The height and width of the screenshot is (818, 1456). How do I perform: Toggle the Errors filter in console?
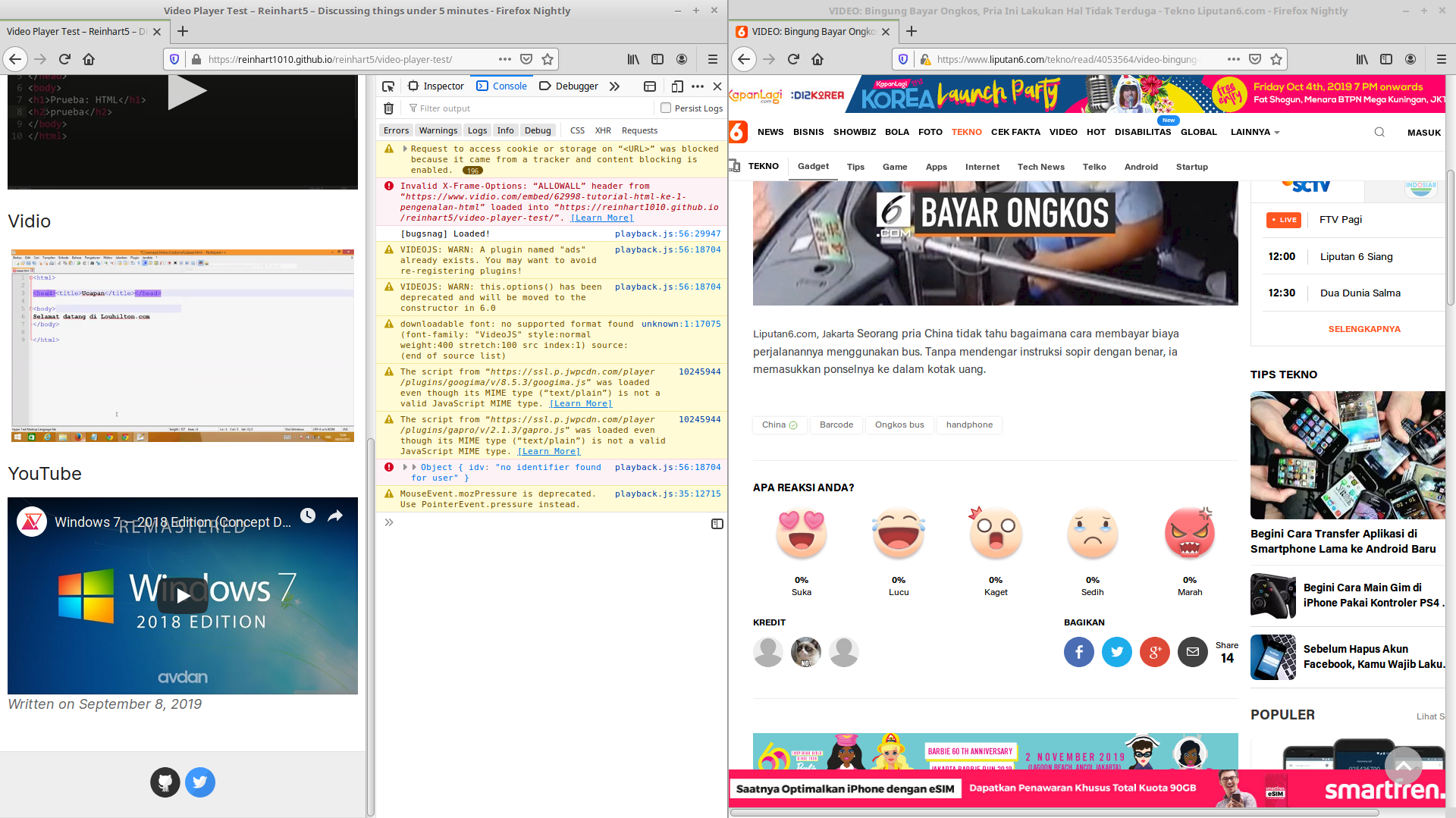coord(396,130)
